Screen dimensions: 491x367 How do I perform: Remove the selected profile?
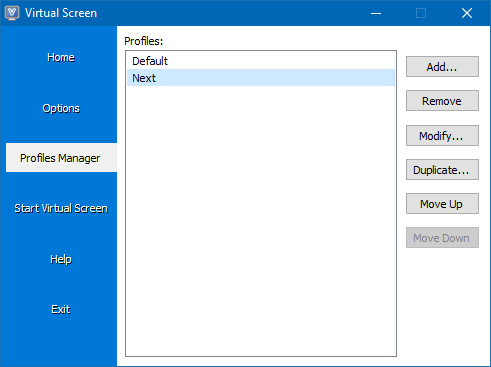442,101
